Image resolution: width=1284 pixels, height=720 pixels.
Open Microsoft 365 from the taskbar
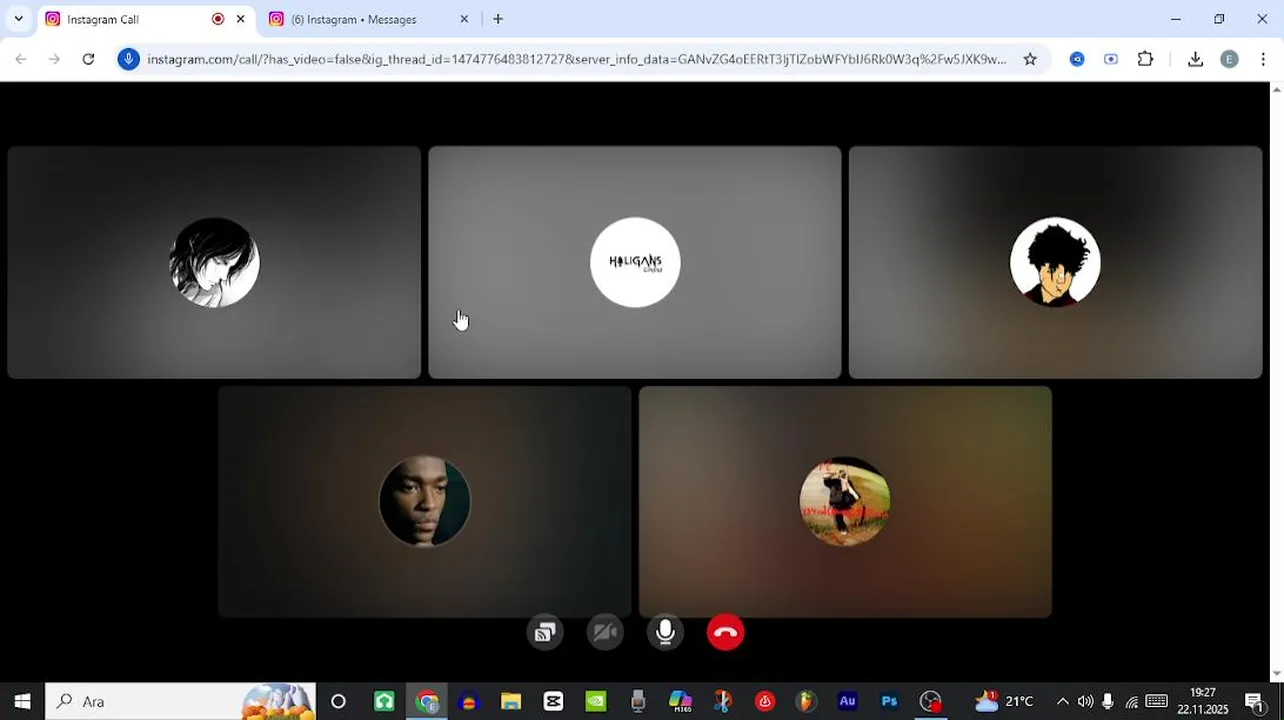(x=680, y=701)
